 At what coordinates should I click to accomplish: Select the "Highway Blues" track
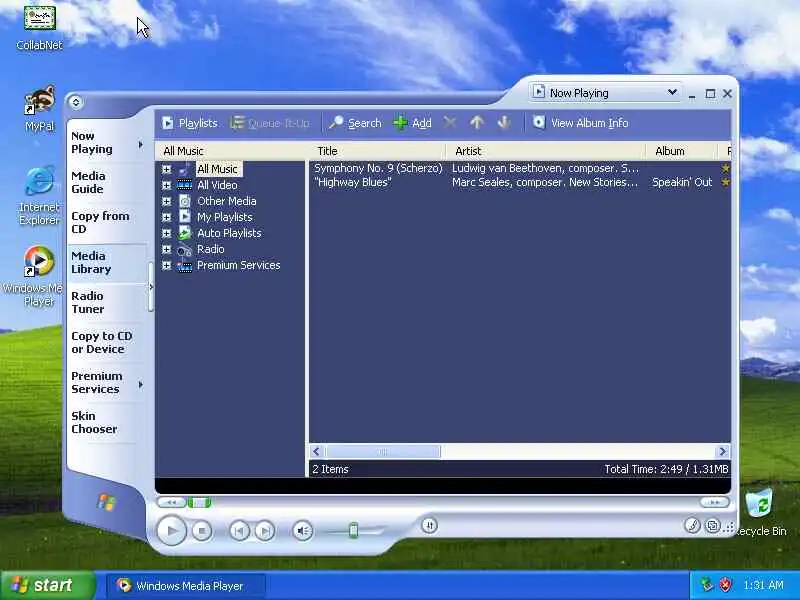tap(353, 182)
